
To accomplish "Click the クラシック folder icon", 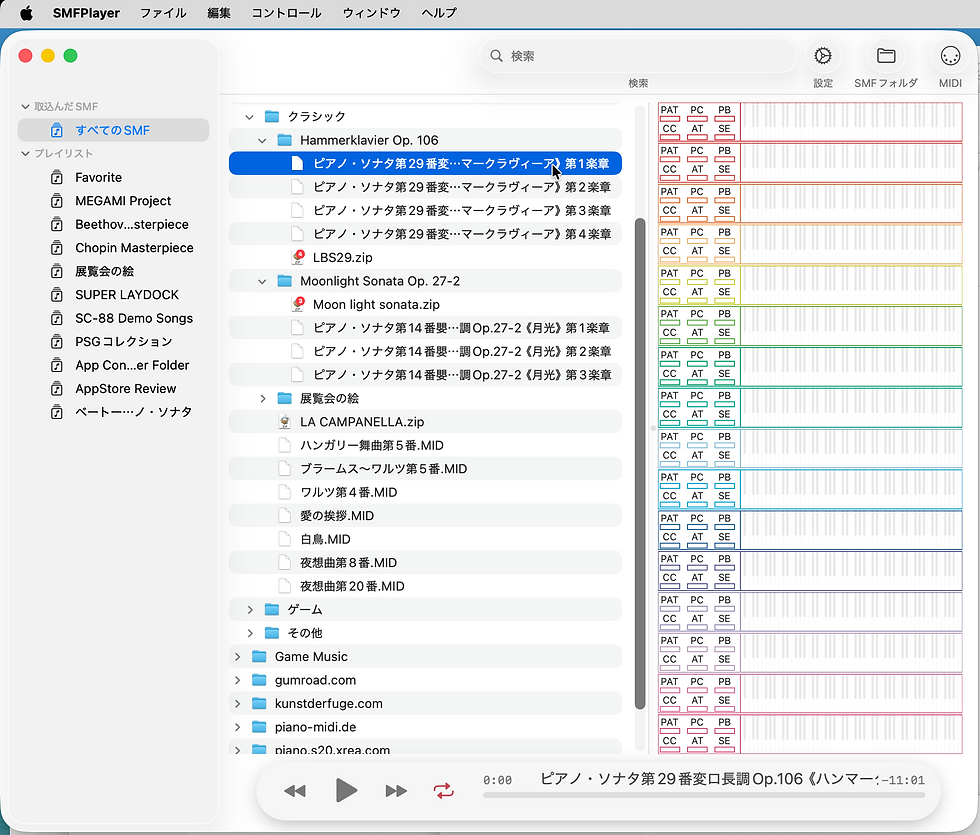I will tap(272, 116).
